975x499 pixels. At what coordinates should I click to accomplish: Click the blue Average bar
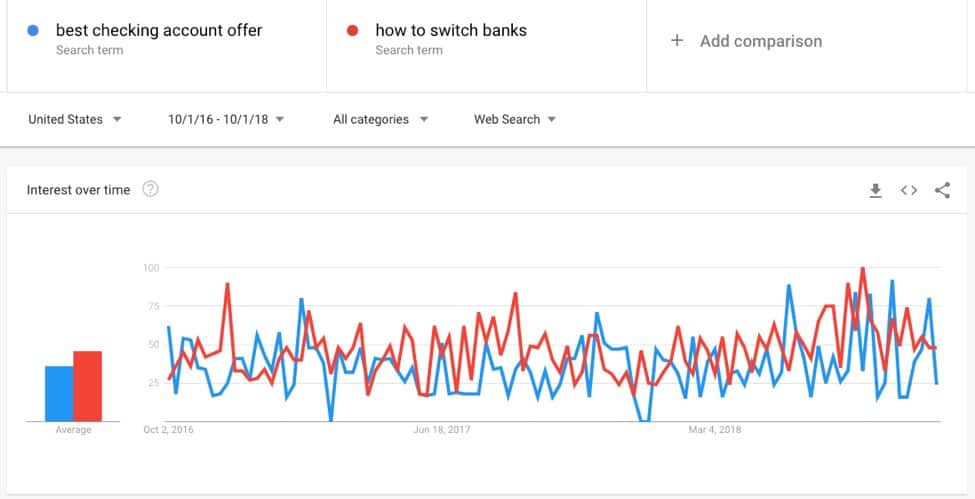coord(59,394)
